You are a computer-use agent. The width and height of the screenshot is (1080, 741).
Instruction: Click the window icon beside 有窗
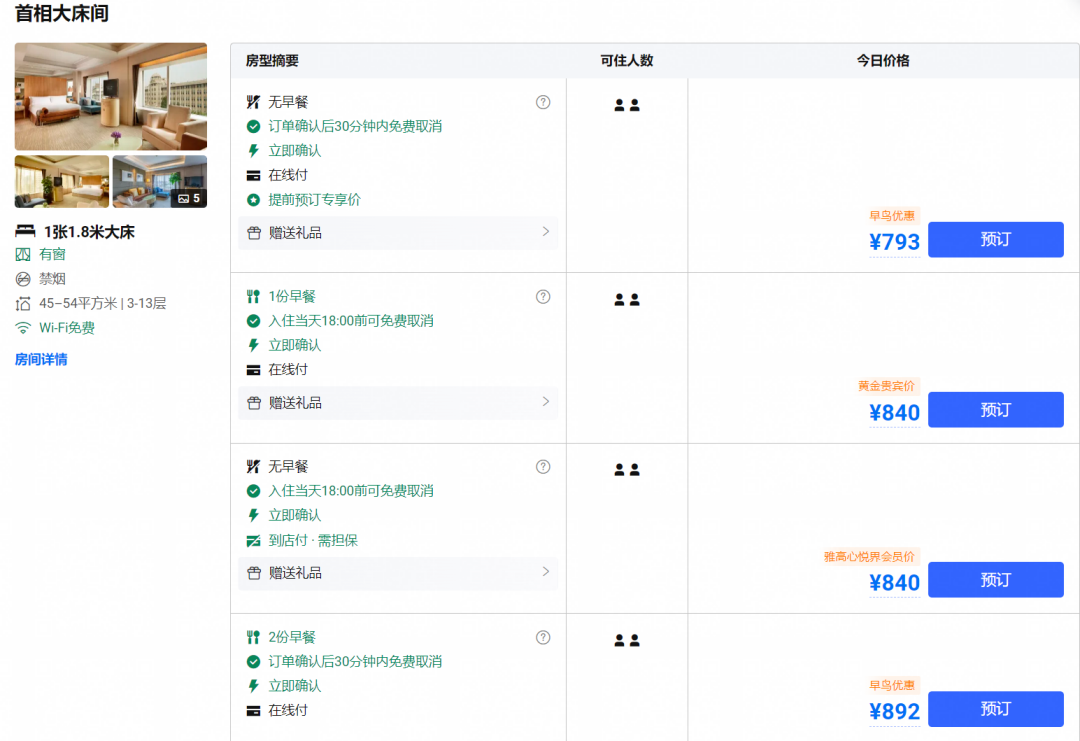(x=23, y=255)
